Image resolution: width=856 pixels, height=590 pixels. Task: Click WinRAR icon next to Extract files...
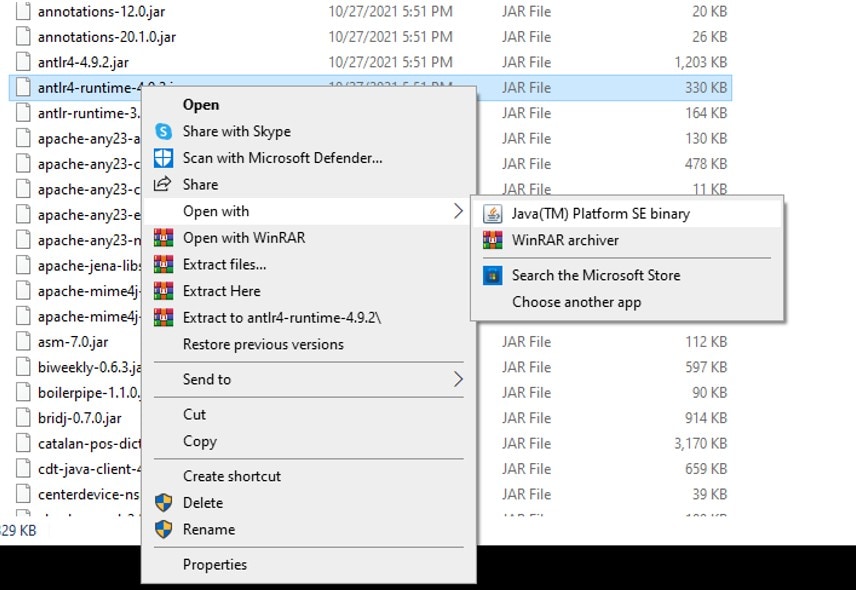coord(163,265)
